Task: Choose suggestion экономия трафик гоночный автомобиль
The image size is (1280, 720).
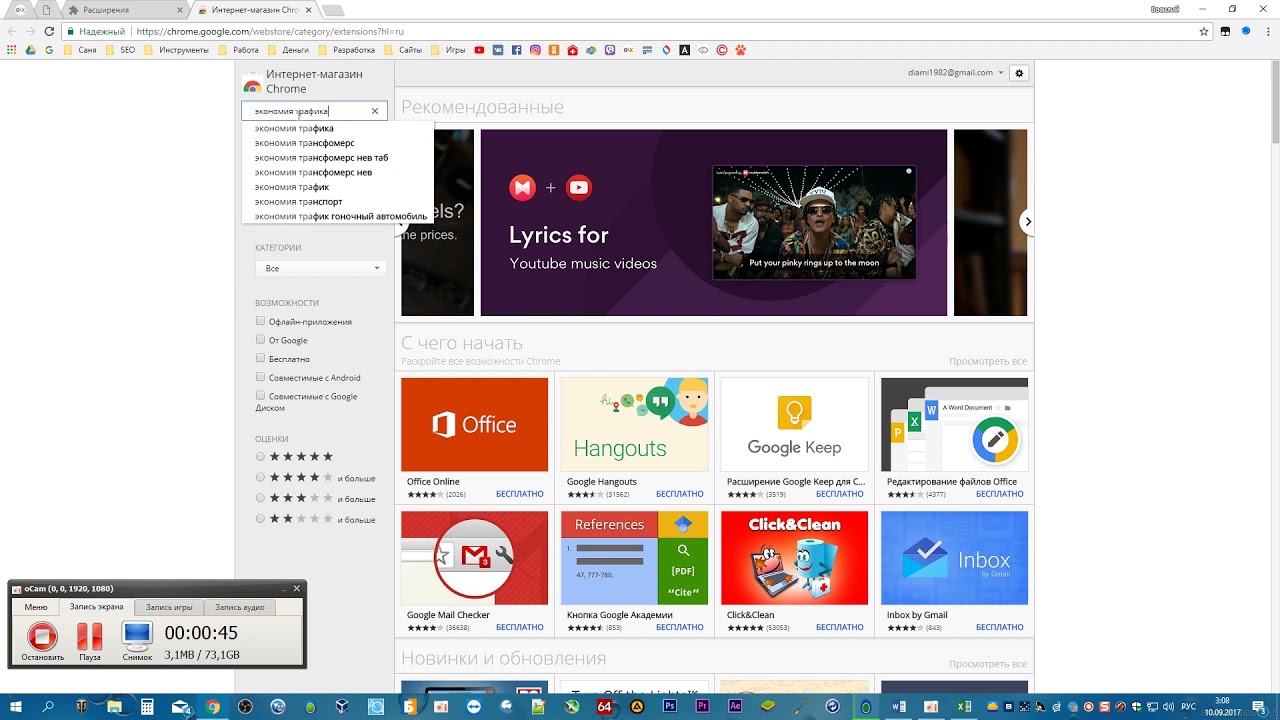Action: point(340,216)
